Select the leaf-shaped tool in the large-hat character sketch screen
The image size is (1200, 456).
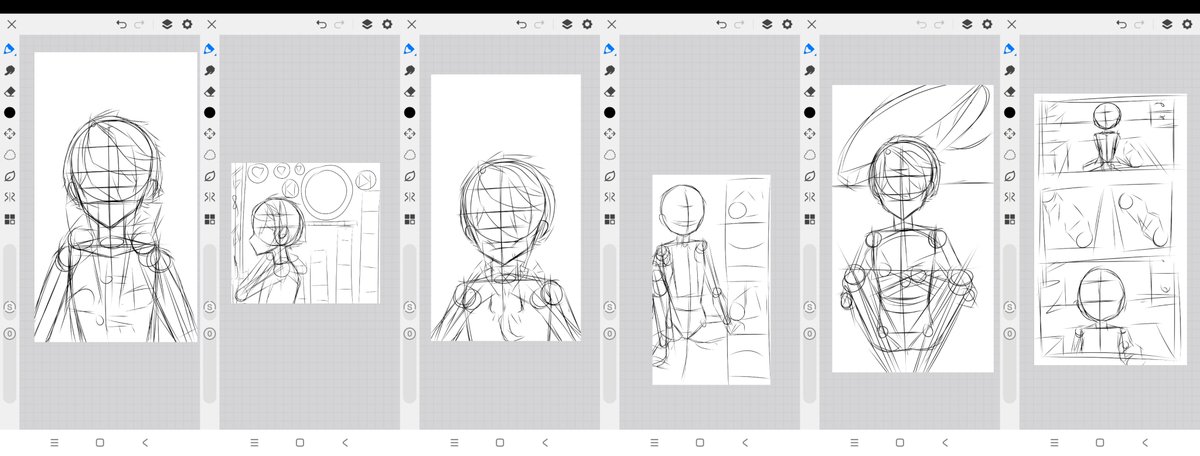[x=809, y=176]
